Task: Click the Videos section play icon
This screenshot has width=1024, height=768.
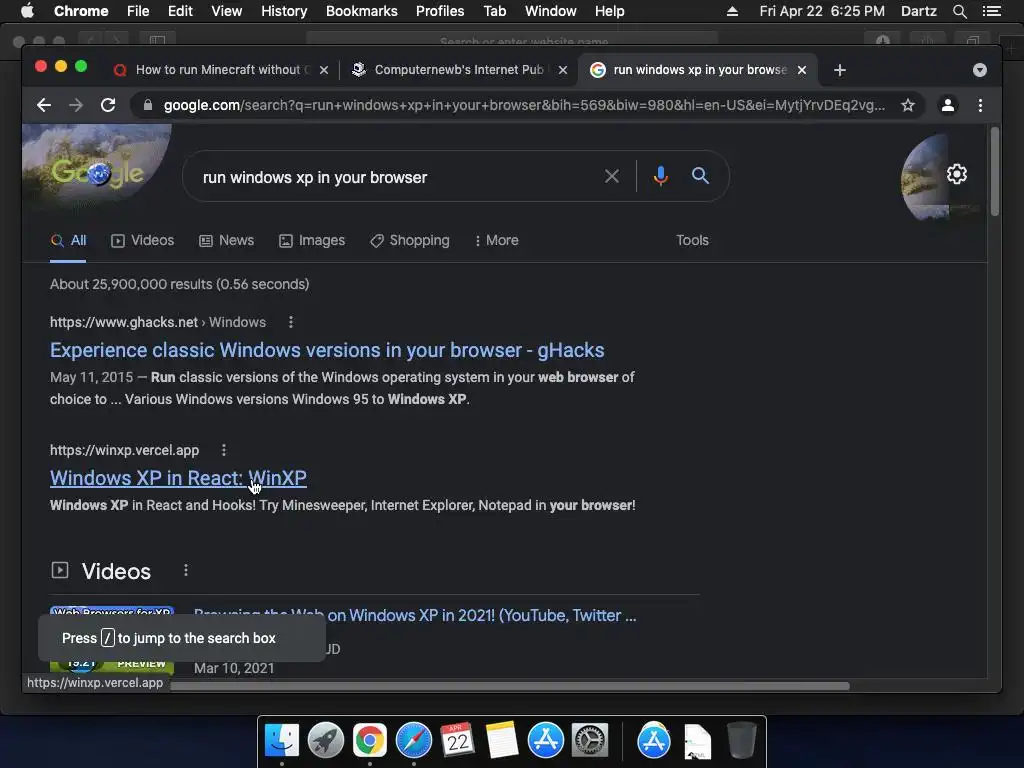Action: pos(59,570)
